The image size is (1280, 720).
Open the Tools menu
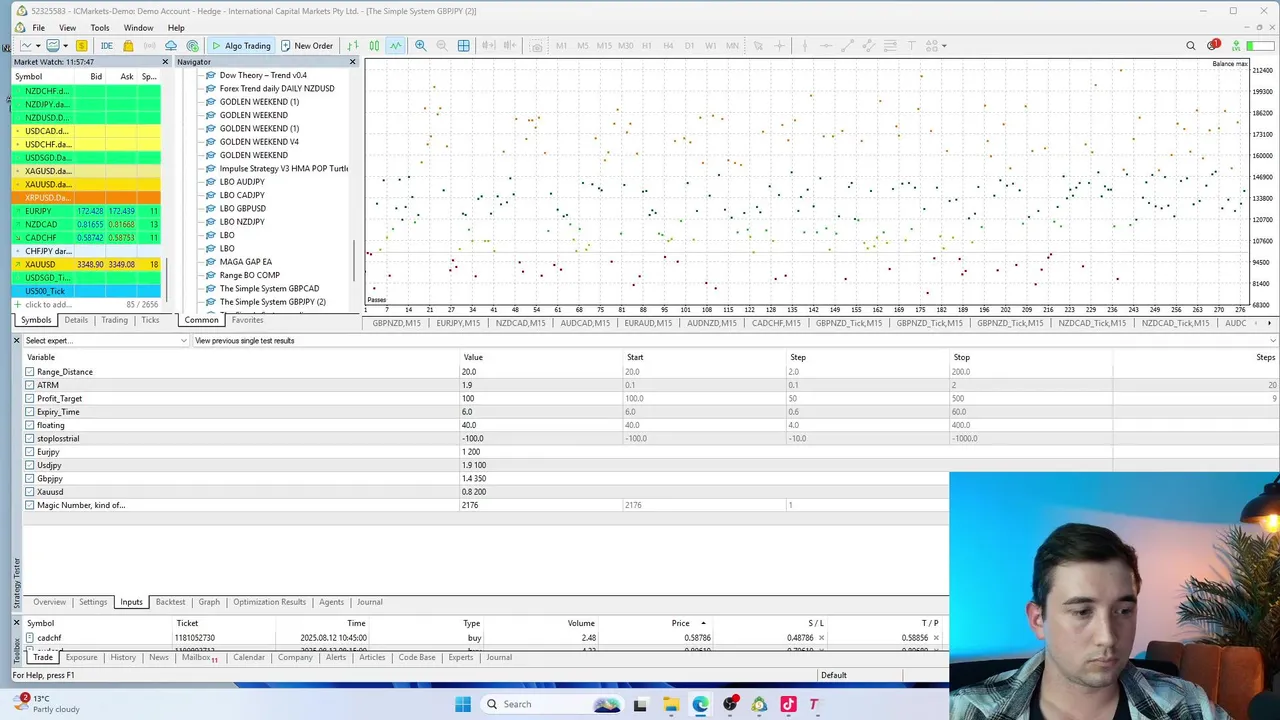click(x=100, y=27)
